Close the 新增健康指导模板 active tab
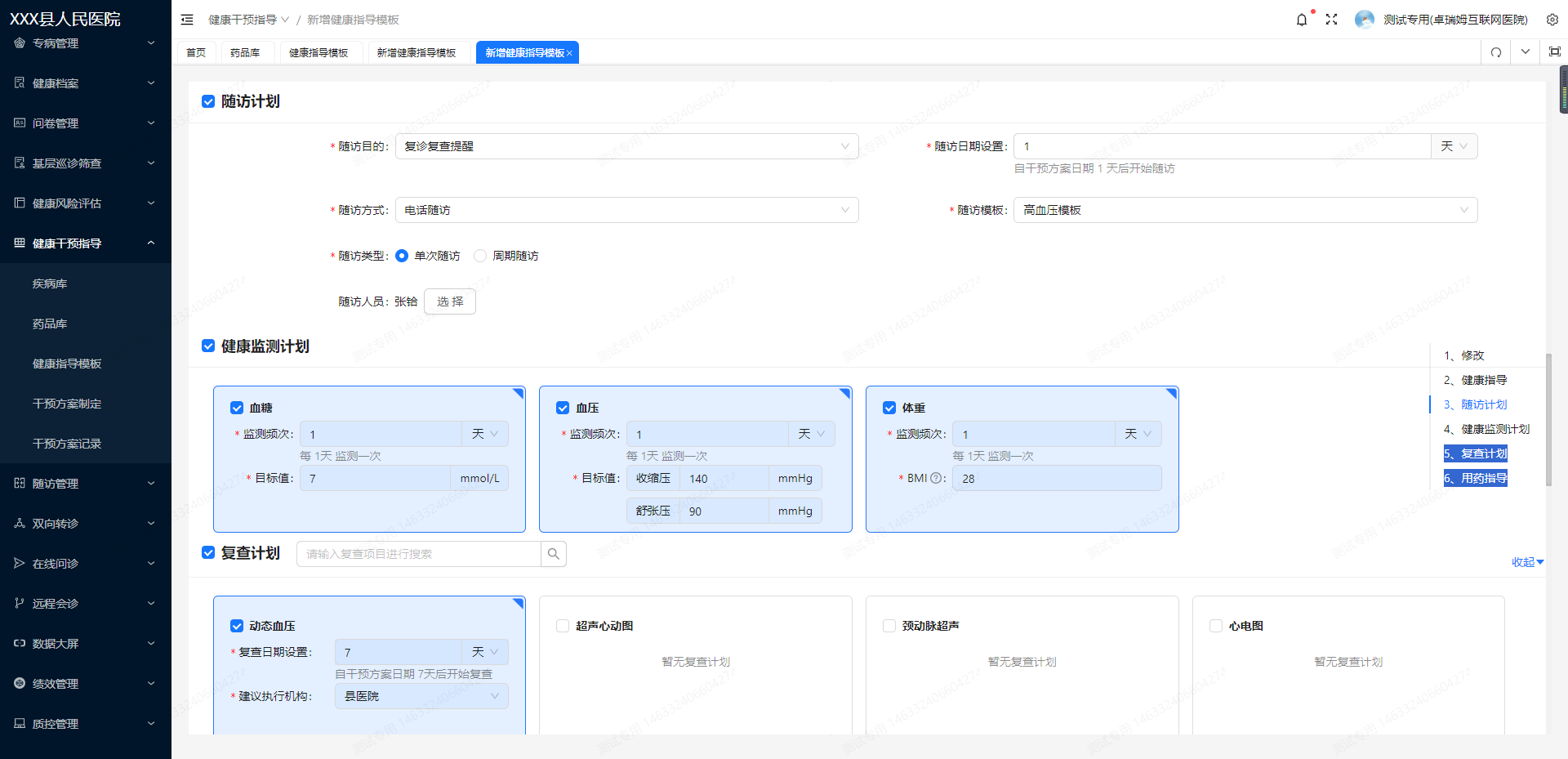Screen dimensions: 1568x759 (x=569, y=53)
